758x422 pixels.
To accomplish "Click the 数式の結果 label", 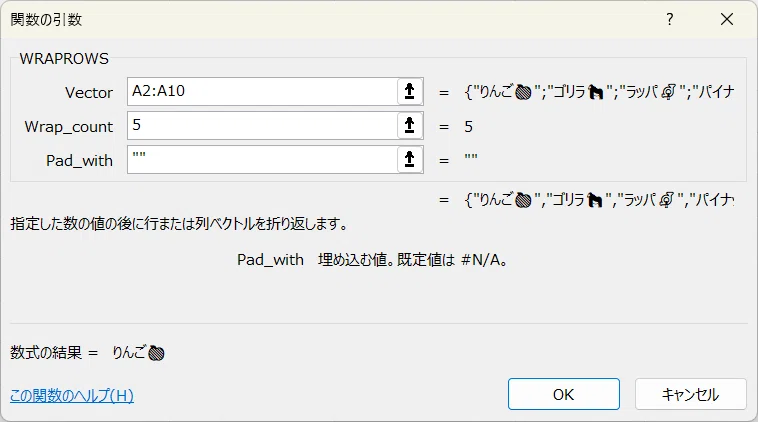I will (x=46, y=352).
